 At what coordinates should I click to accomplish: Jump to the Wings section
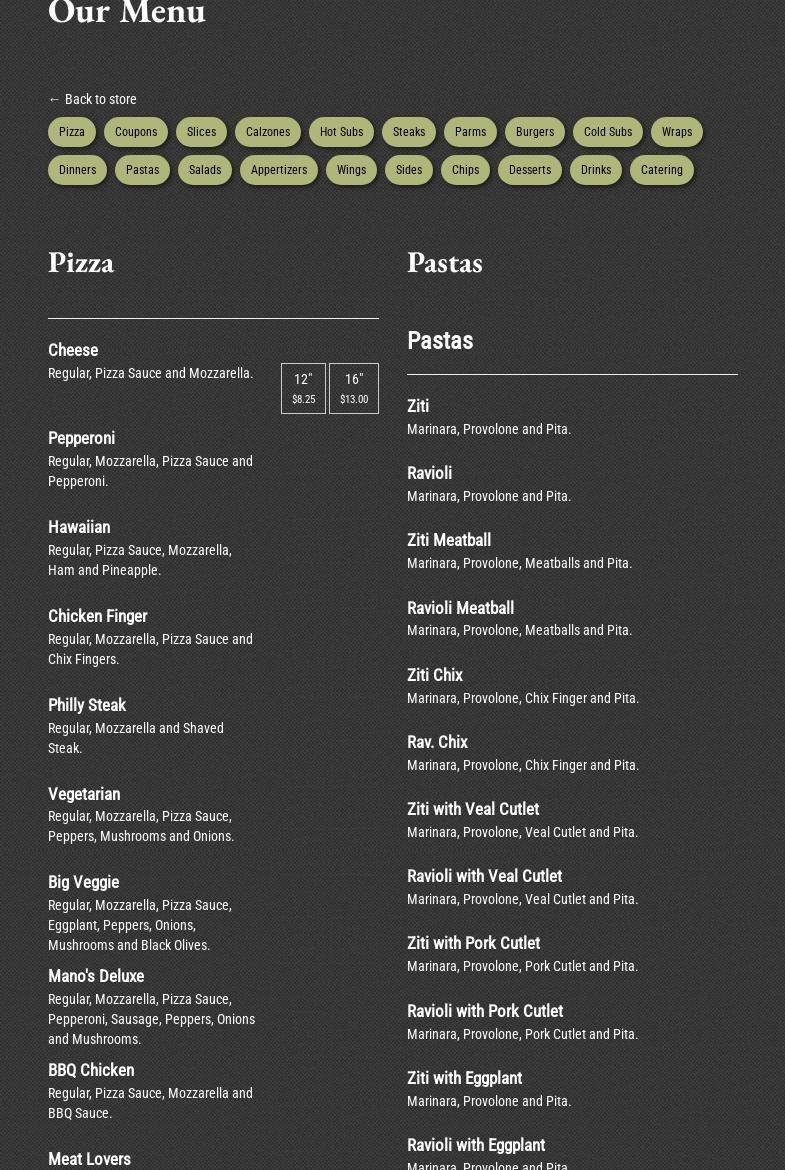[351, 170]
